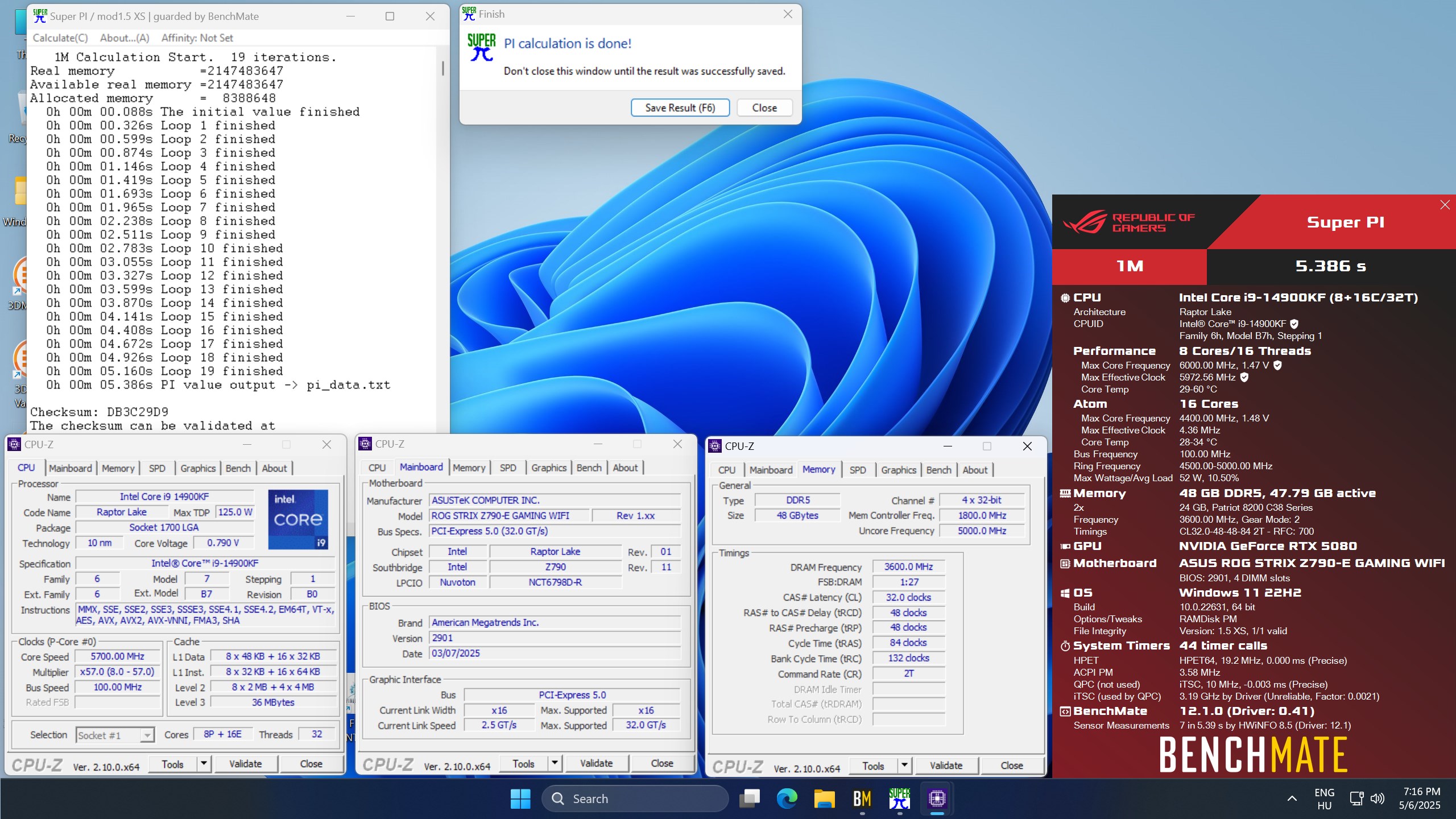Click the Affinity: Not Set menu item

click(197, 38)
